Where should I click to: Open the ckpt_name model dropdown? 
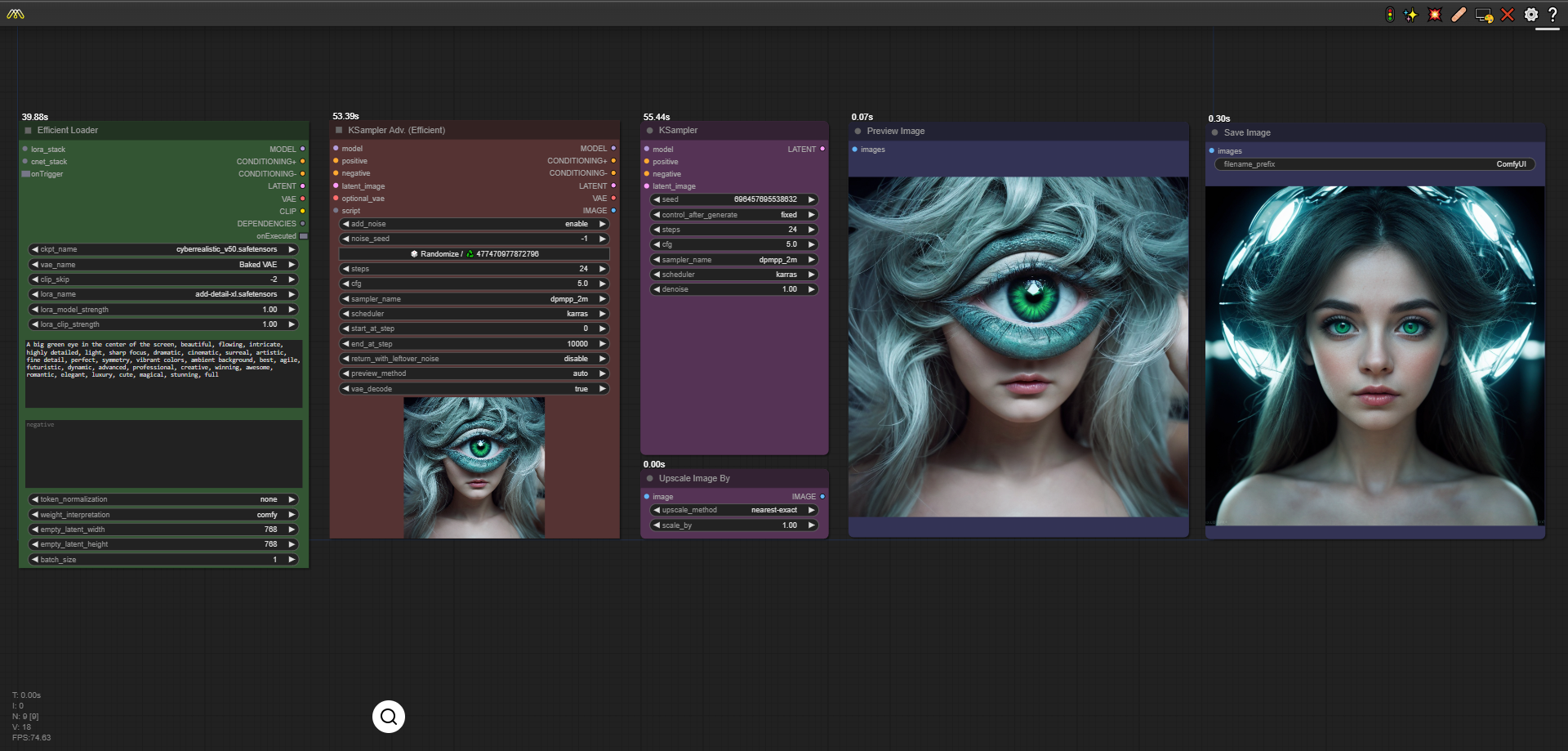[x=163, y=249]
